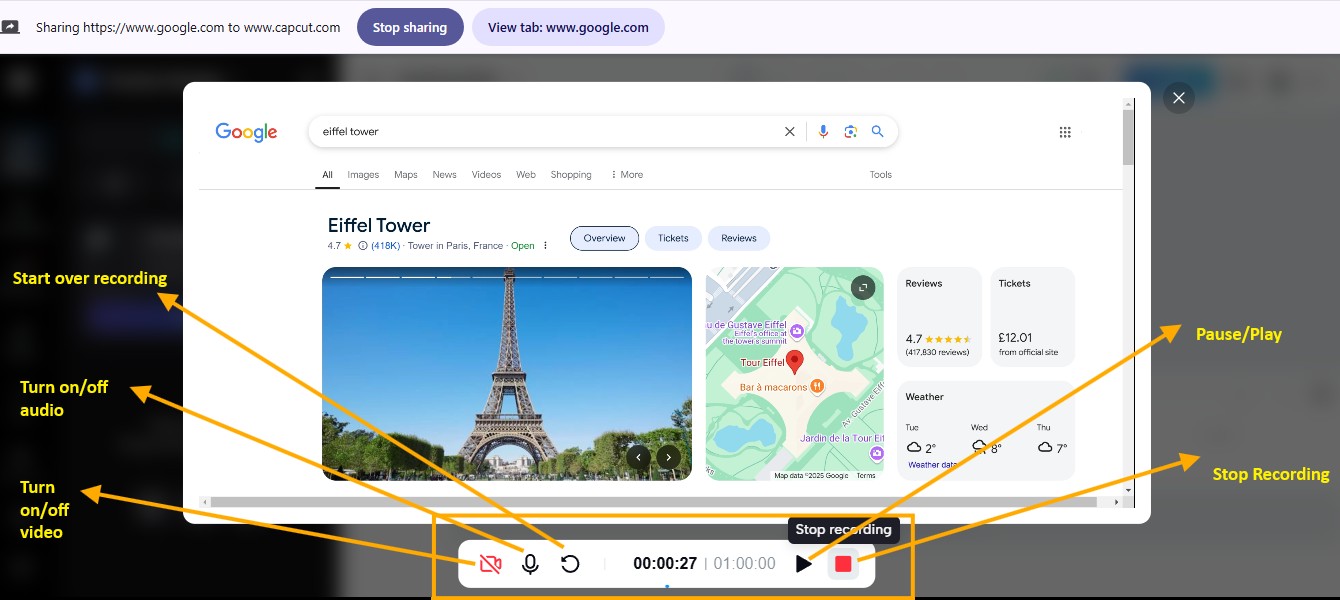This screenshot has width=1340, height=600.
Task: Show the next Eiffel Tower photo
Action: pyautogui.click(x=669, y=458)
